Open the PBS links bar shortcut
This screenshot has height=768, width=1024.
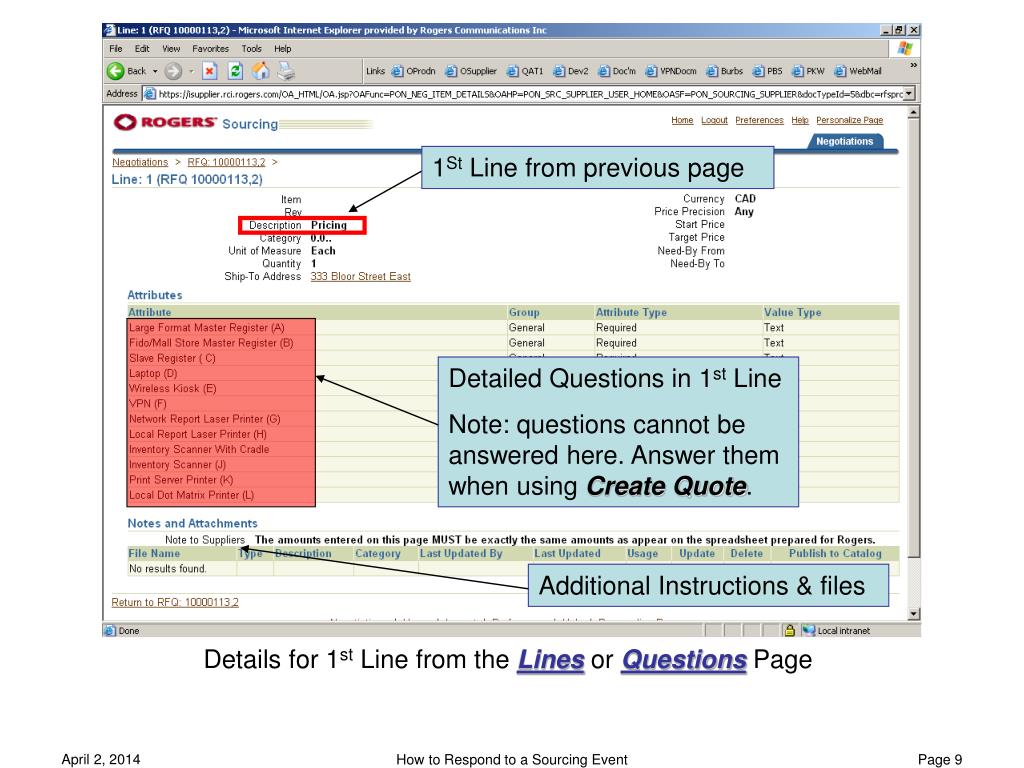point(768,71)
